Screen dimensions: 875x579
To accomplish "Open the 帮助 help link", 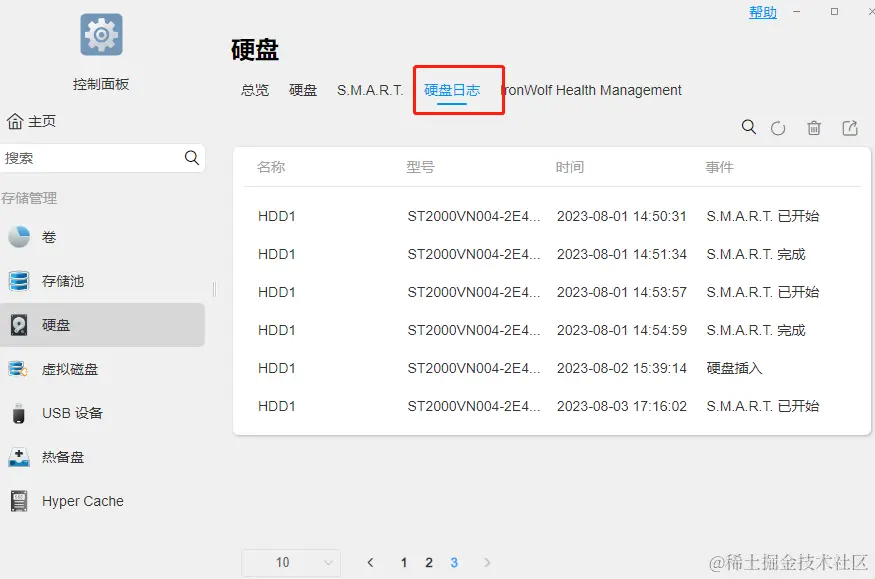I will click(763, 12).
